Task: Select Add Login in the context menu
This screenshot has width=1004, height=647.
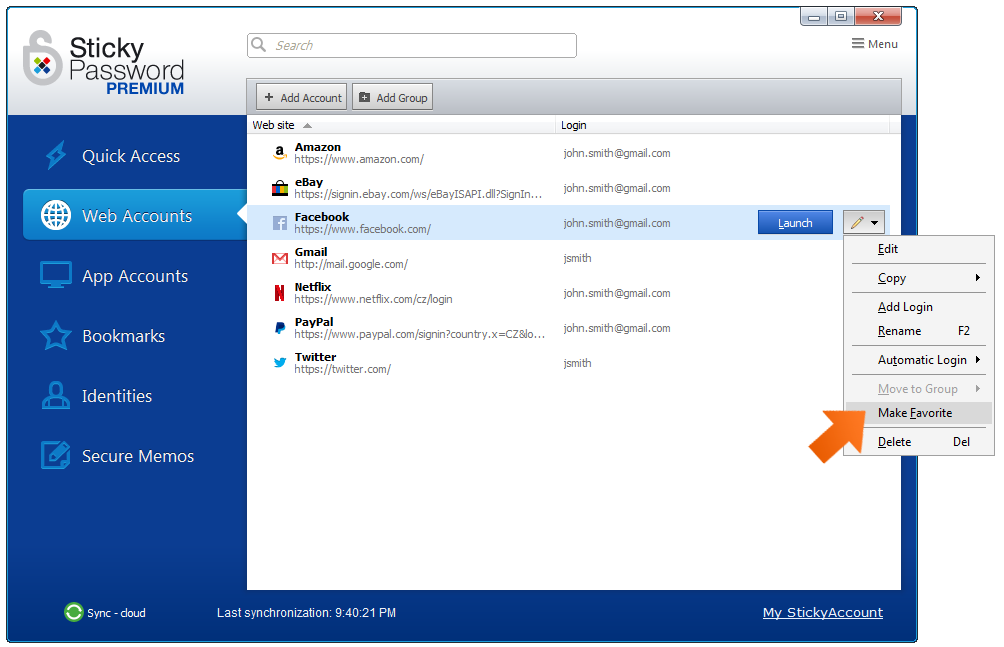Action: (919, 307)
